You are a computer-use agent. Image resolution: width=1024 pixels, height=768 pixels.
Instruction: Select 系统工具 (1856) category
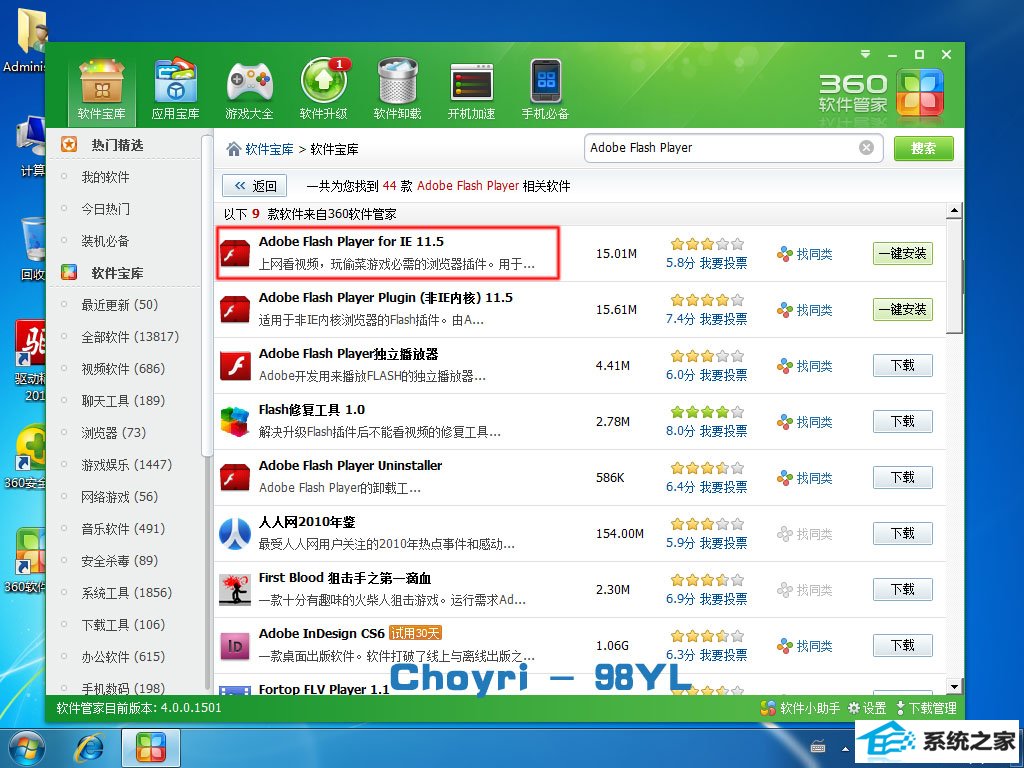point(127,592)
